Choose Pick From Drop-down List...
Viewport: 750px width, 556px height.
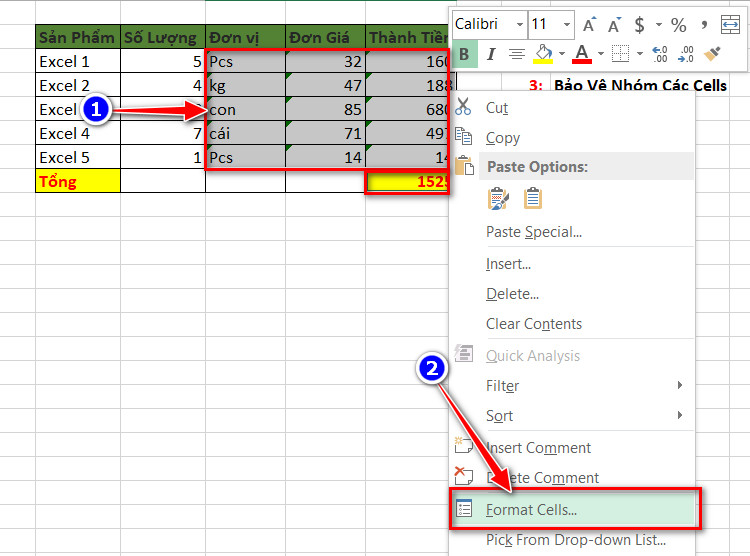(x=575, y=540)
